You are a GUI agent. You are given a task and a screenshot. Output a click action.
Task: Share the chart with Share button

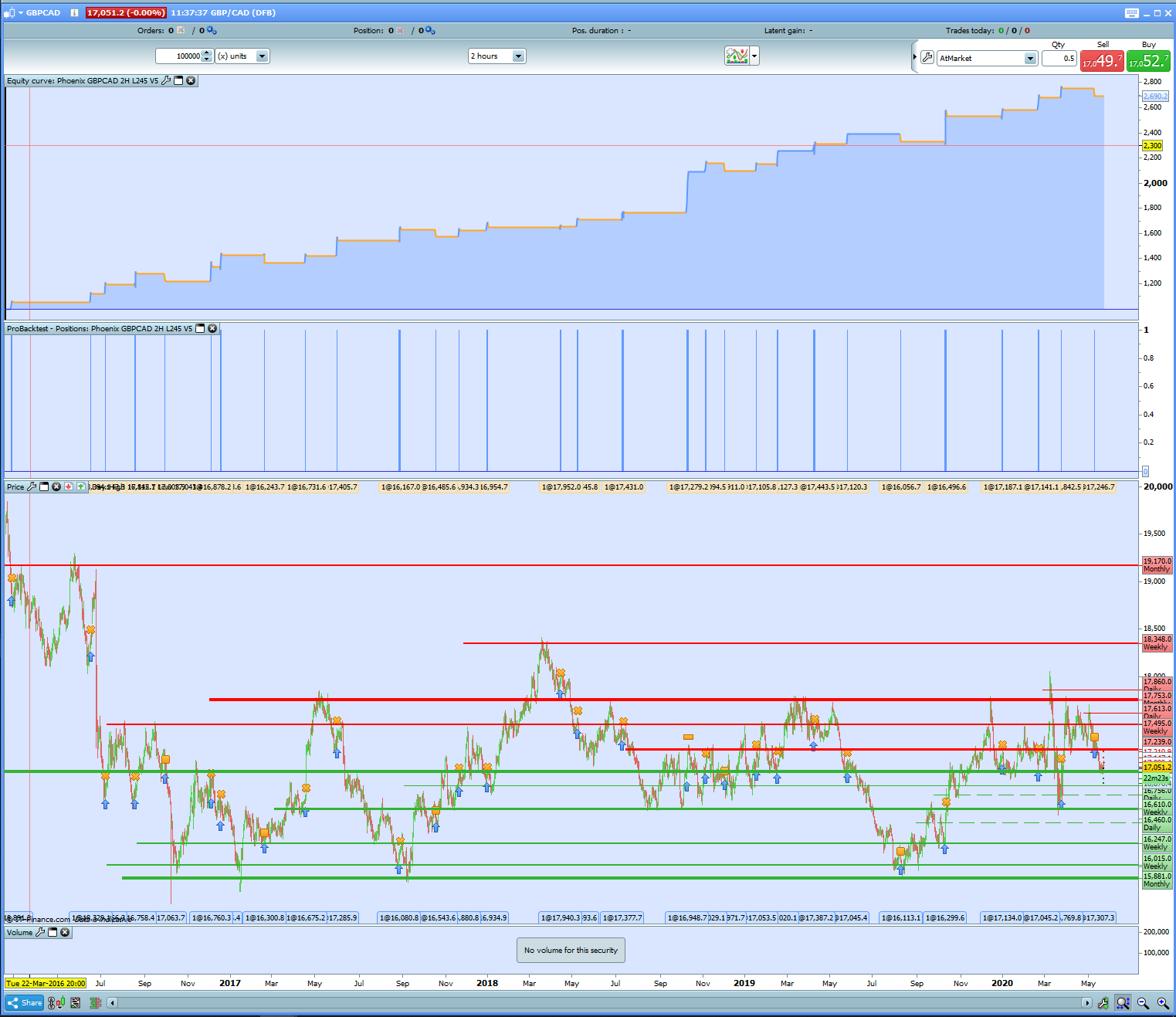click(25, 1003)
